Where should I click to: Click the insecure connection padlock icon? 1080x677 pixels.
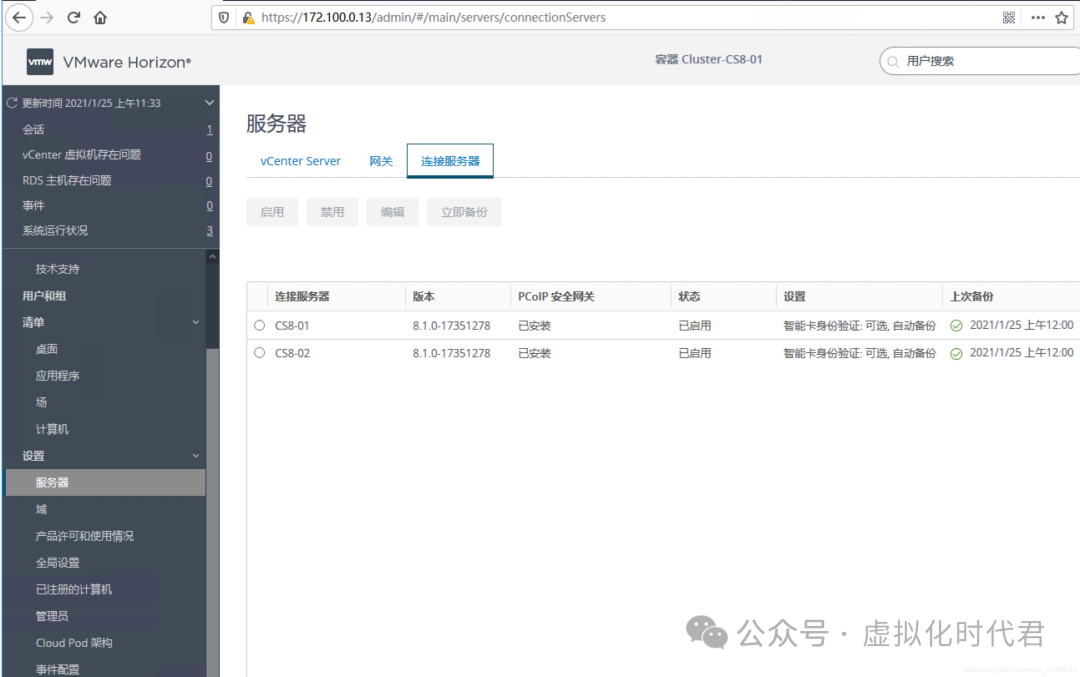[x=248, y=18]
